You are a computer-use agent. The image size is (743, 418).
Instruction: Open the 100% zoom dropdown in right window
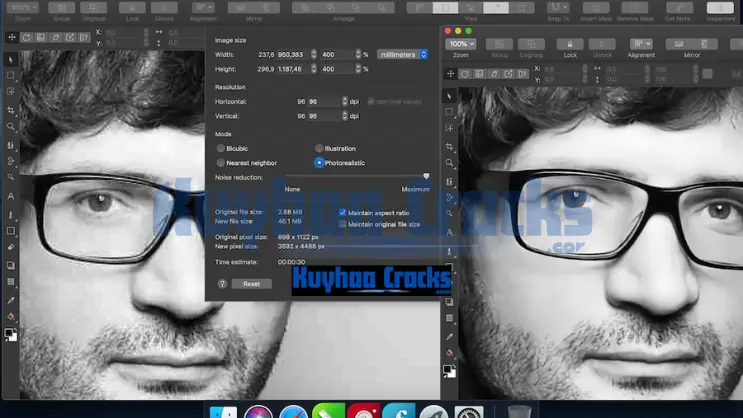461,44
